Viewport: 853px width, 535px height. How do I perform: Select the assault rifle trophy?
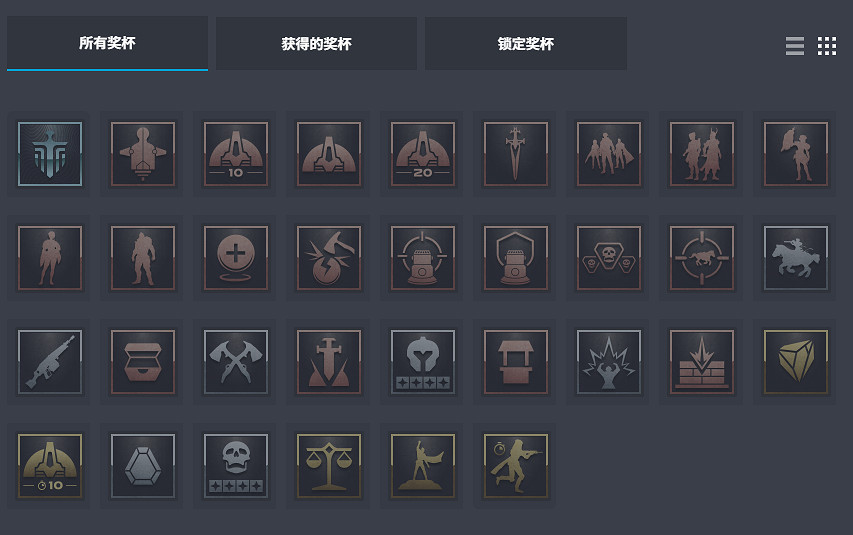[50, 362]
